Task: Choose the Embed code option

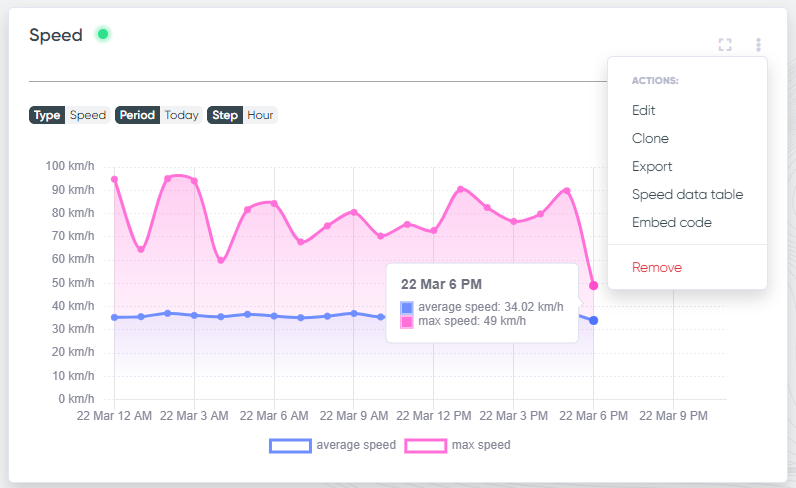Action: click(x=672, y=222)
